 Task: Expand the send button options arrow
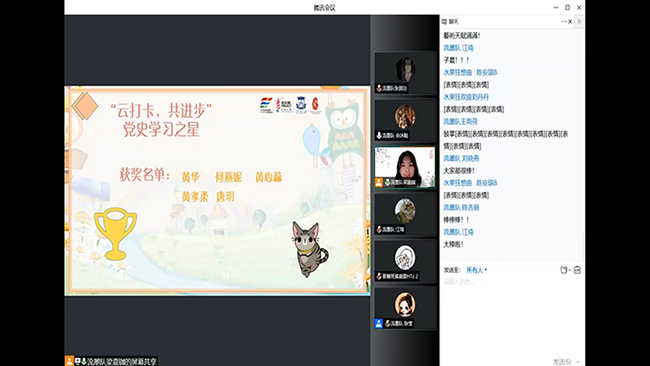[x=578, y=362]
